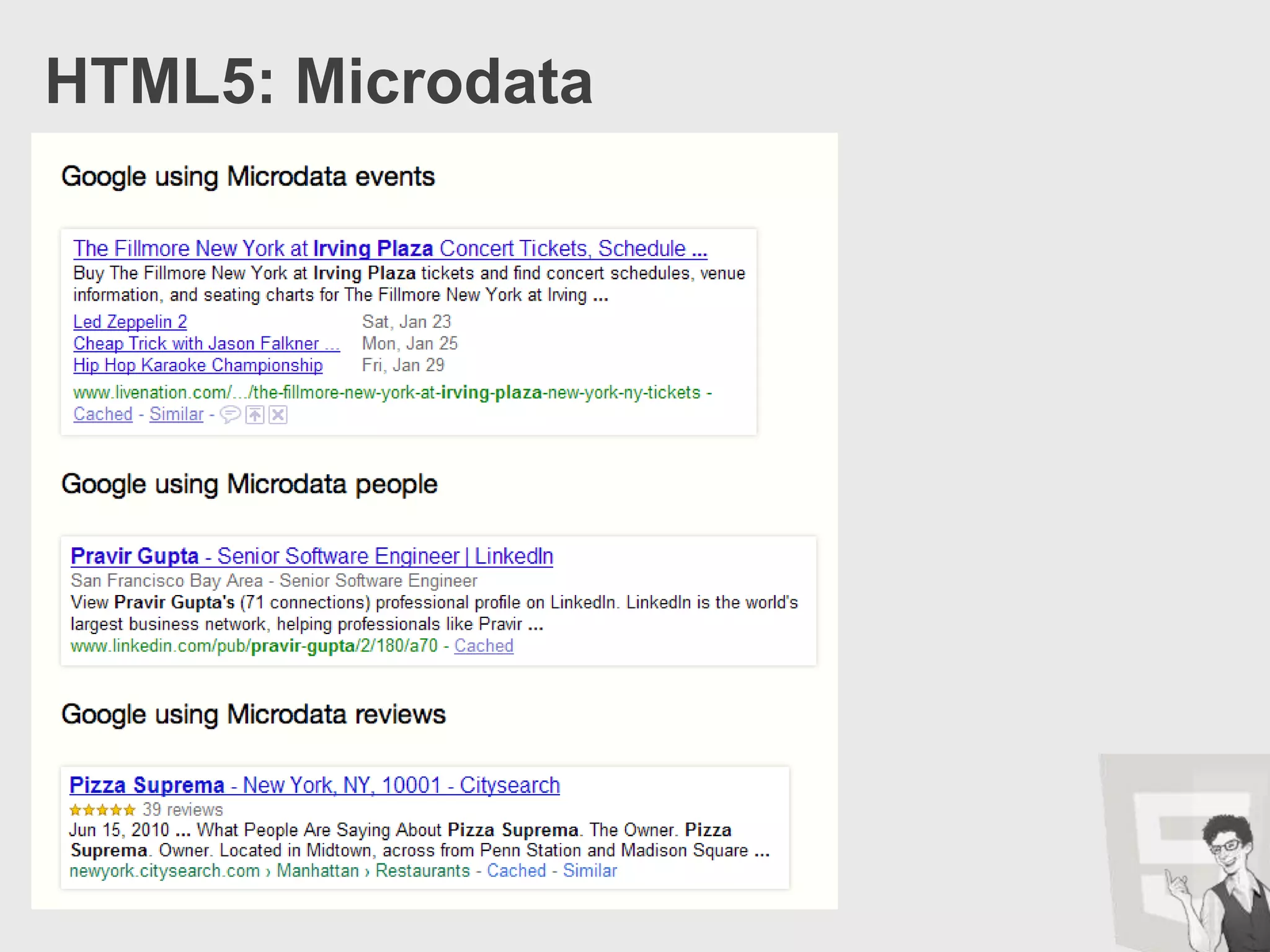This screenshot has height=952, width=1270.
Task: Click 'Google using Microdata events' heading
Action: pyautogui.click(x=248, y=177)
